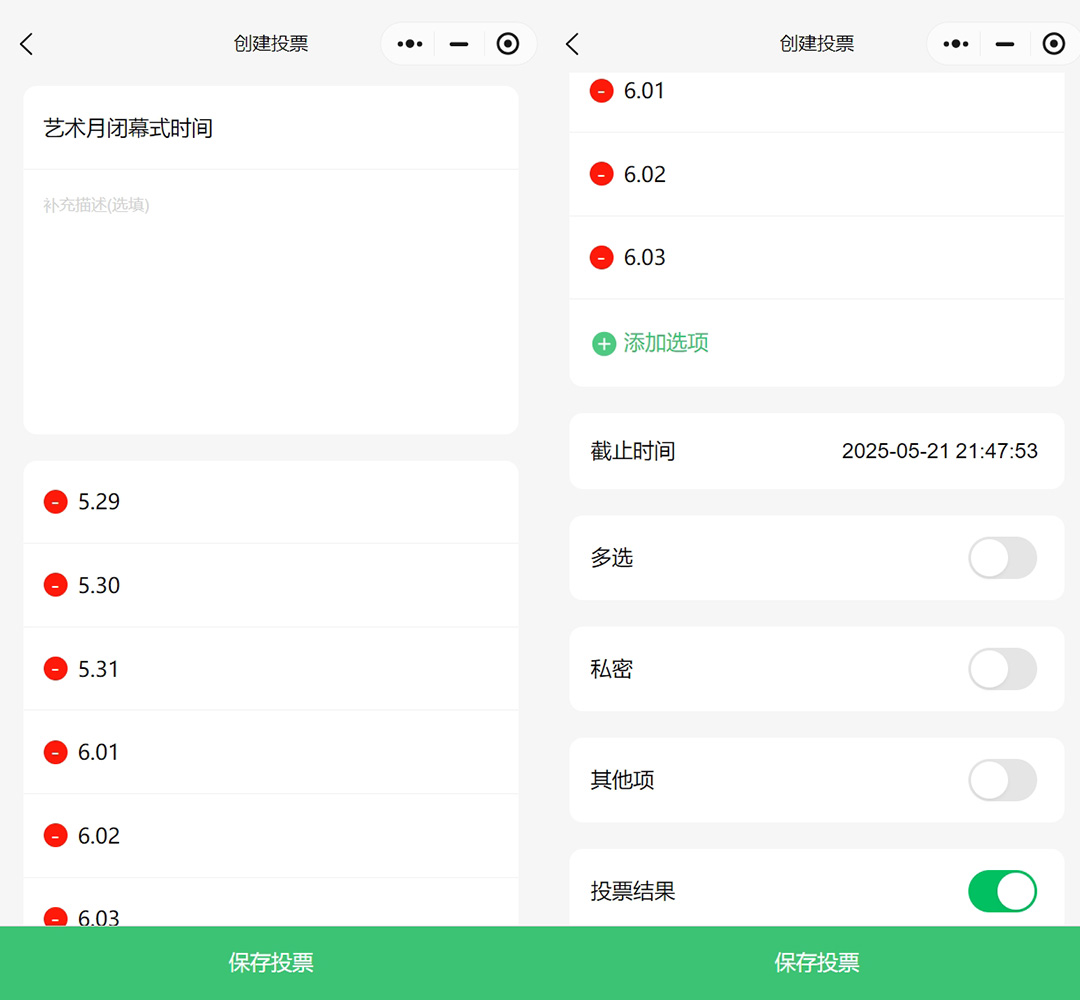Image resolution: width=1080 pixels, height=1000 pixels.
Task: Delete 6.01 option on left screen
Action: point(56,753)
